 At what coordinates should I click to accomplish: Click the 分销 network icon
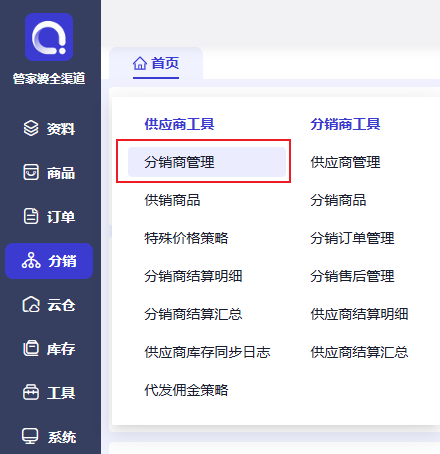click(31, 261)
